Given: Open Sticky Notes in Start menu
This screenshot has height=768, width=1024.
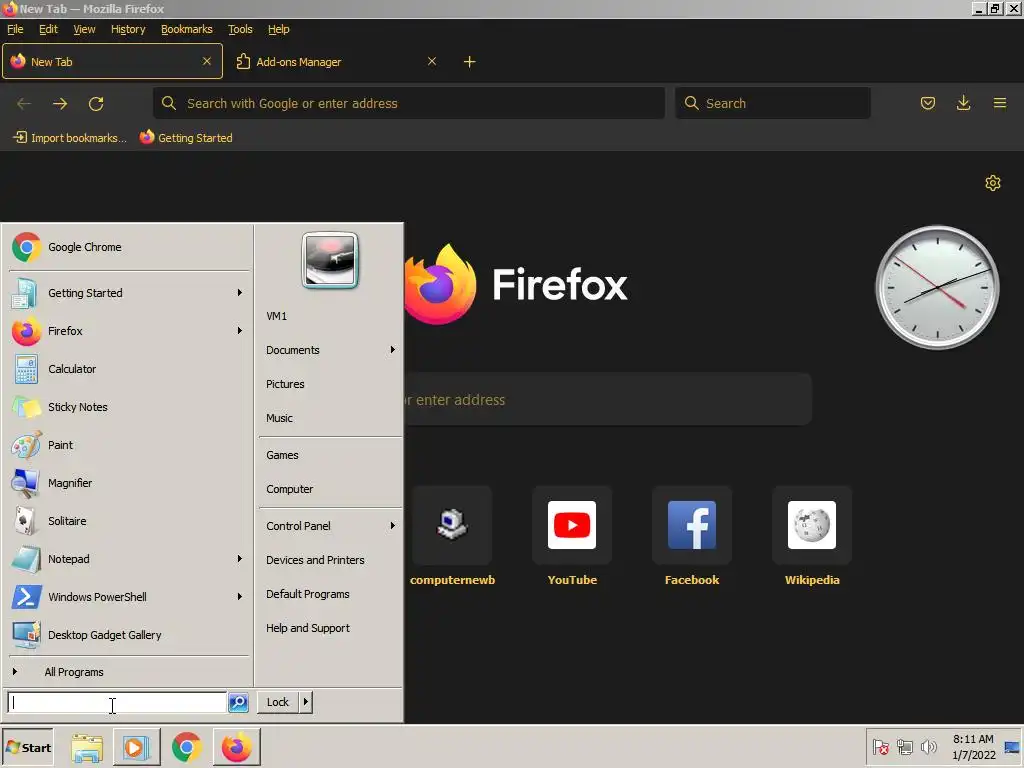Looking at the screenshot, I should click(129, 407).
